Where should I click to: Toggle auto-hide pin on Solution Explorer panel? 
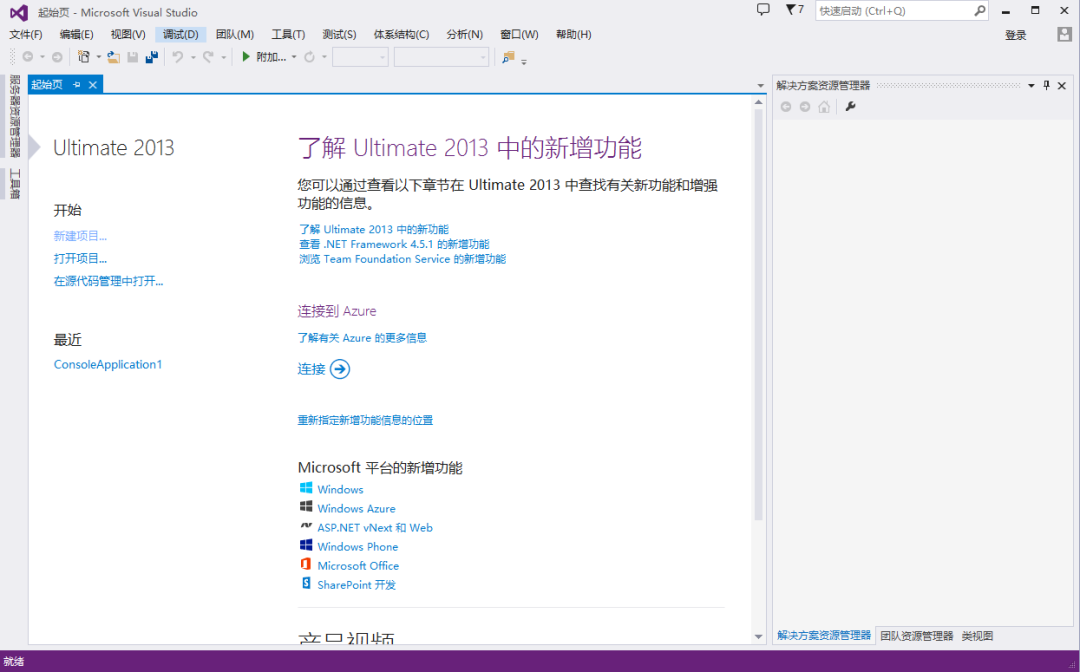(1046, 85)
